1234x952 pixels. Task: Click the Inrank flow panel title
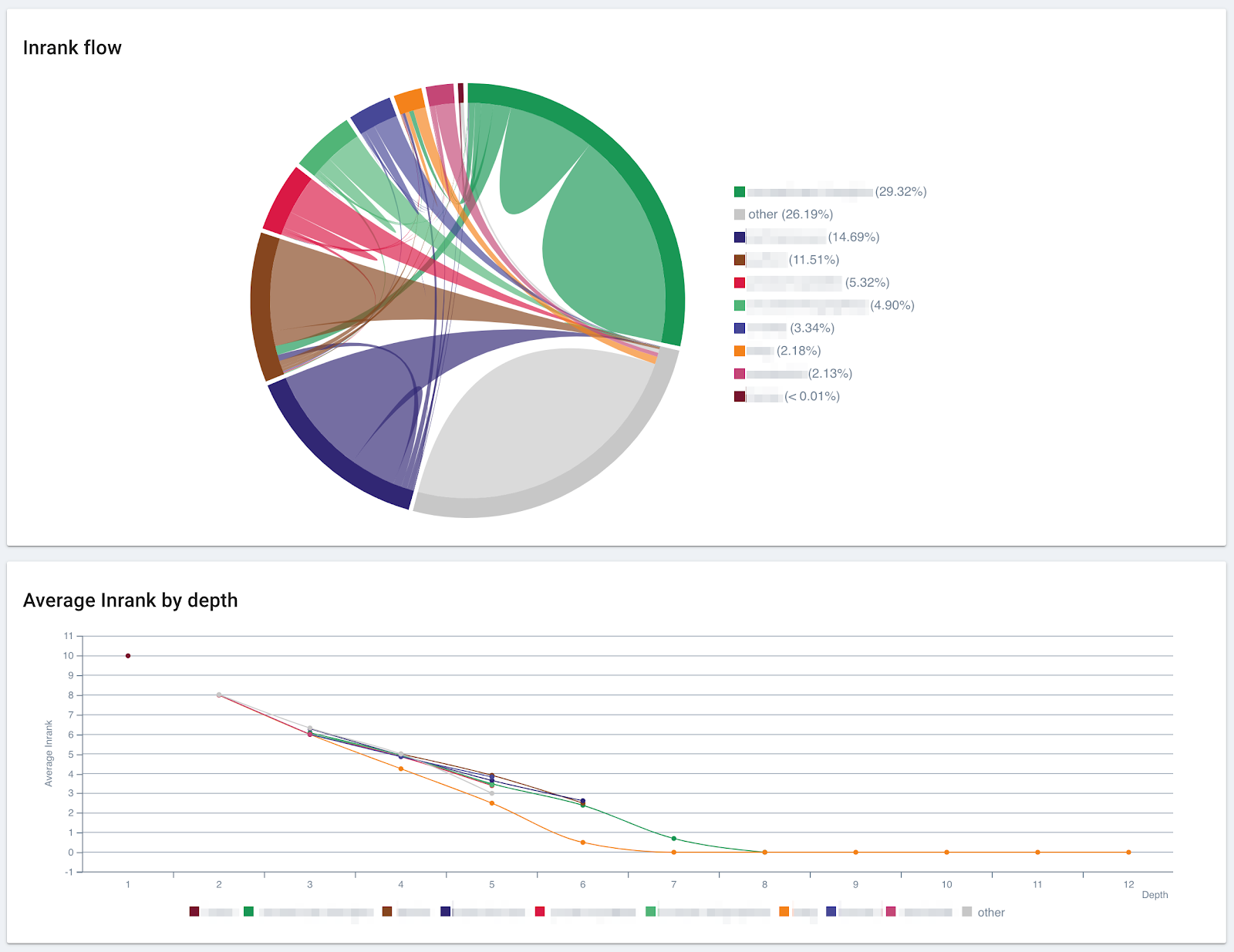pyautogui.click(x=72, y=47)
